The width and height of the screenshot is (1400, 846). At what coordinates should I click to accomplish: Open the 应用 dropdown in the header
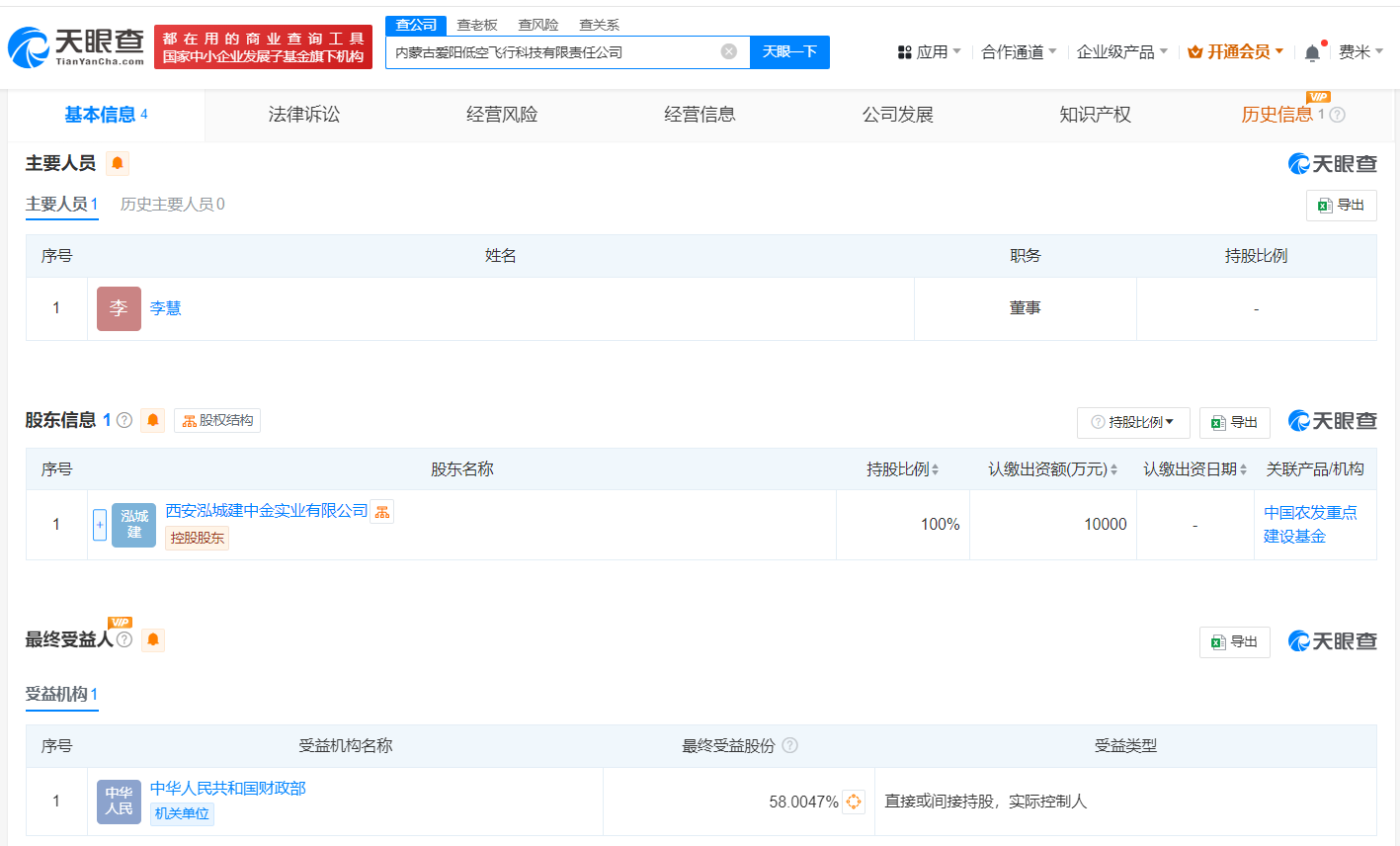coord(927,50)
